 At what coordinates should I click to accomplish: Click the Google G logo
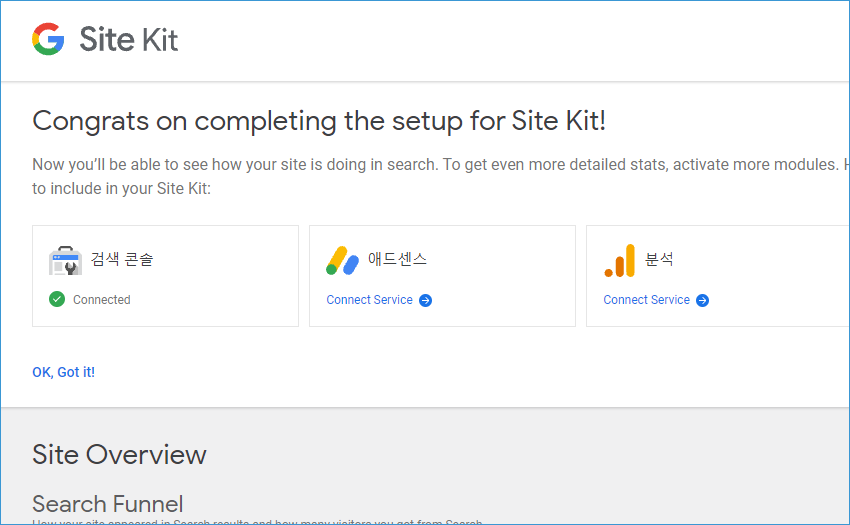click(x=48, y=39)
